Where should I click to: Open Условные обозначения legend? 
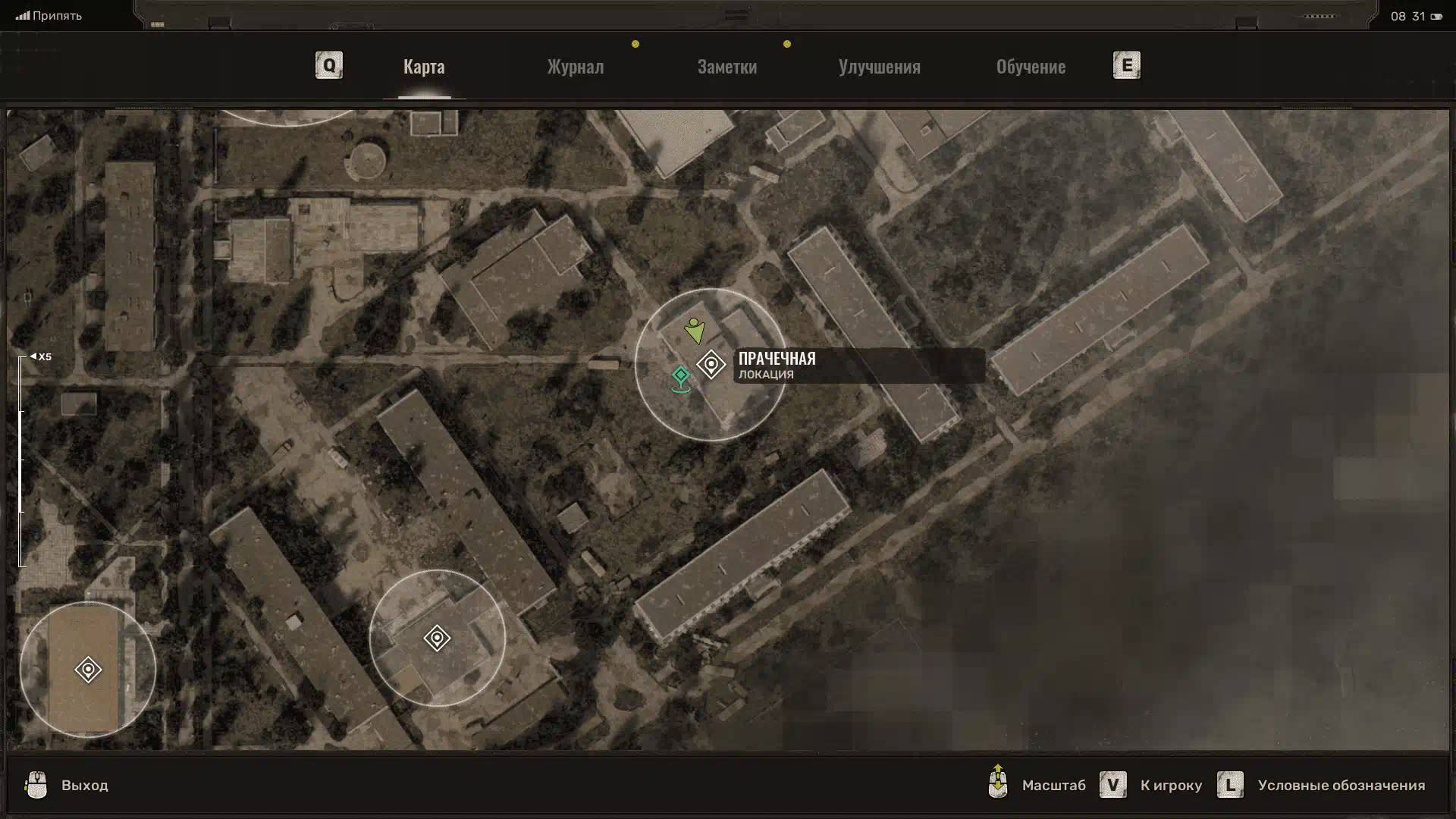pyautogui.click(x=1341, y=786)
